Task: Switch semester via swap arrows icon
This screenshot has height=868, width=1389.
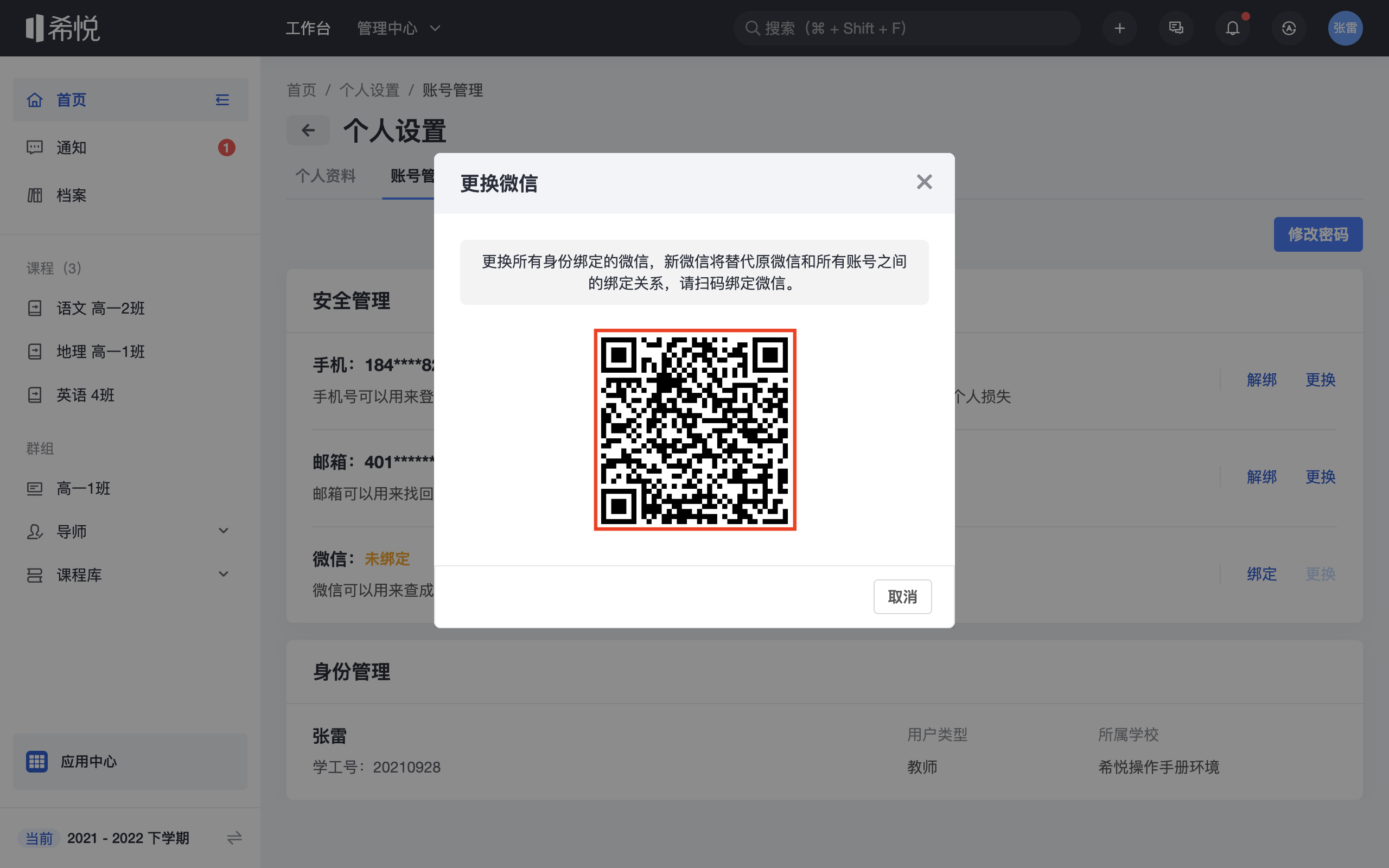Action: 234,838
